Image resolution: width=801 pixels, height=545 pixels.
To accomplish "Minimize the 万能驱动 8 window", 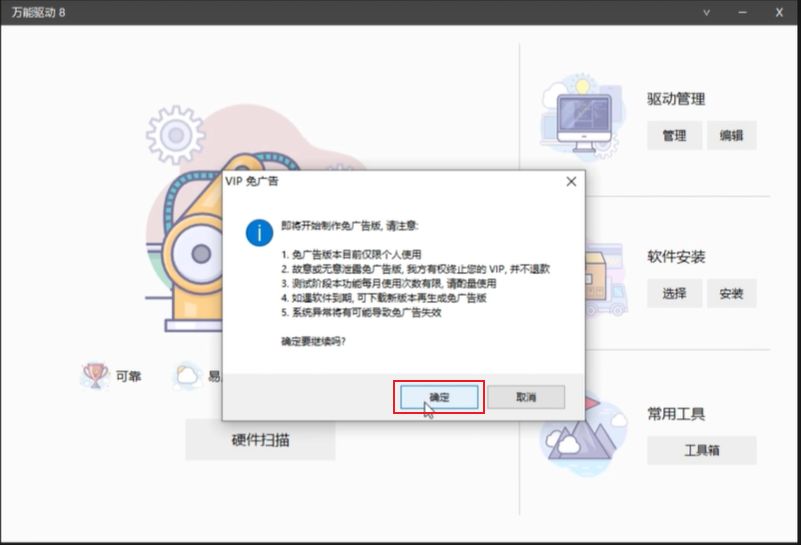I will click(x=742, y=12).
